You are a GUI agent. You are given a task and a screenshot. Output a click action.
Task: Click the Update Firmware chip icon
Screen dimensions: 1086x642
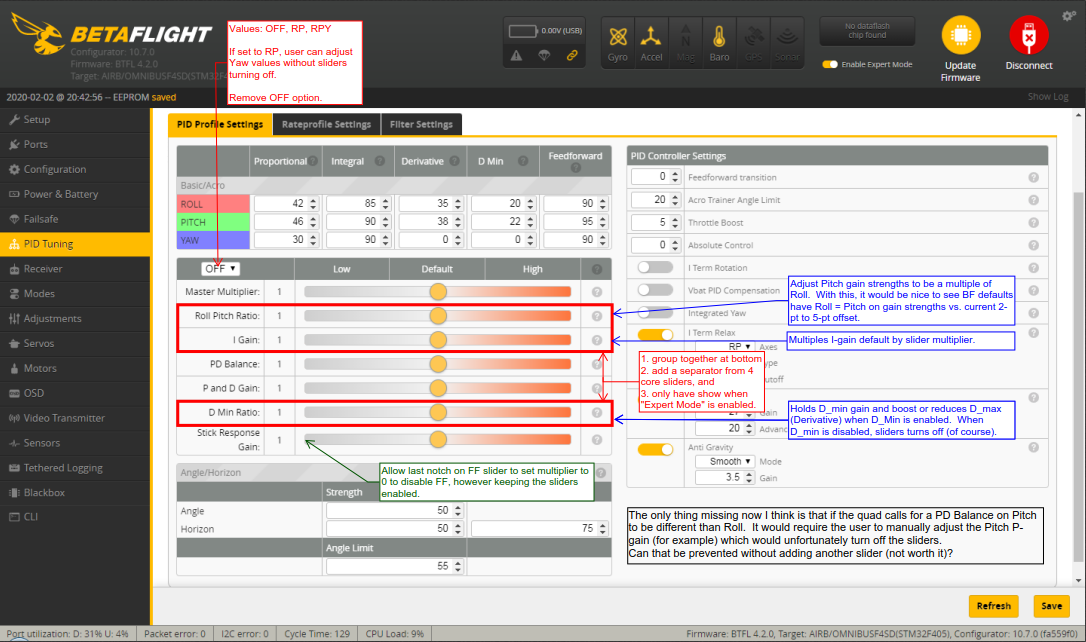[961, 35]
